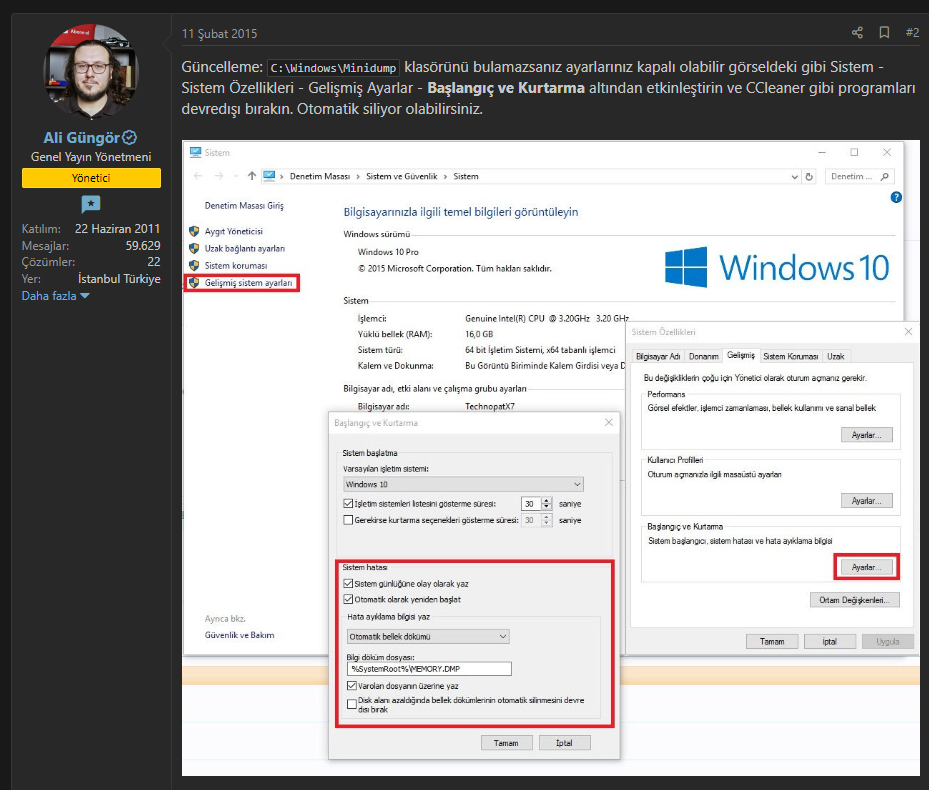Bookmark this forum post
The image size is (929, 790).
pyautogui.click(x=884, y=33)
